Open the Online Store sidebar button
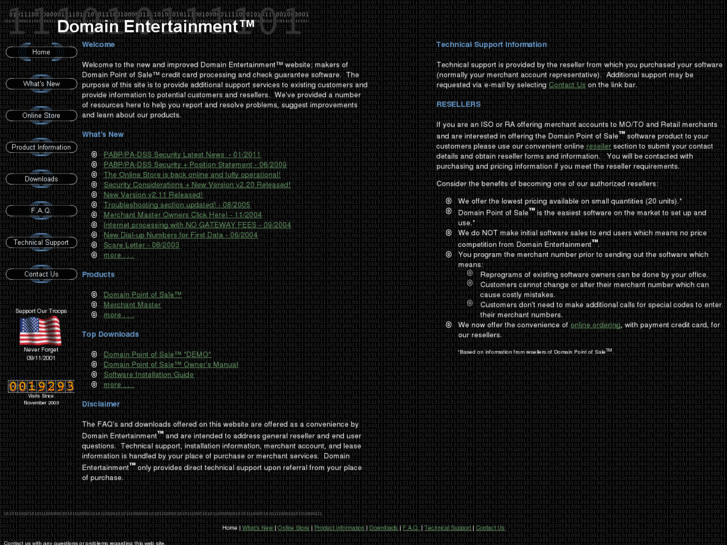727x545 pixels. tap(41, 115)
